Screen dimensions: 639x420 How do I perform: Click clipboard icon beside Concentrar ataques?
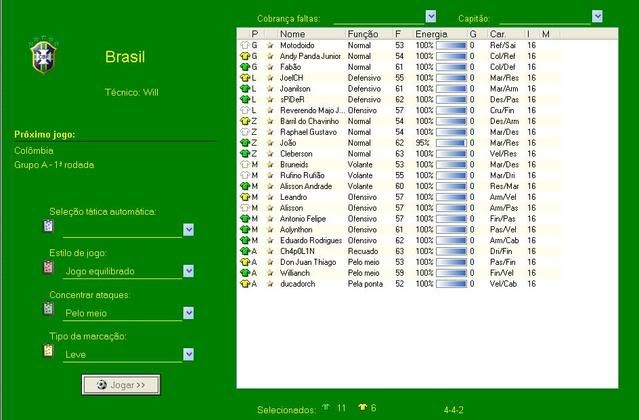coord(47,311)
